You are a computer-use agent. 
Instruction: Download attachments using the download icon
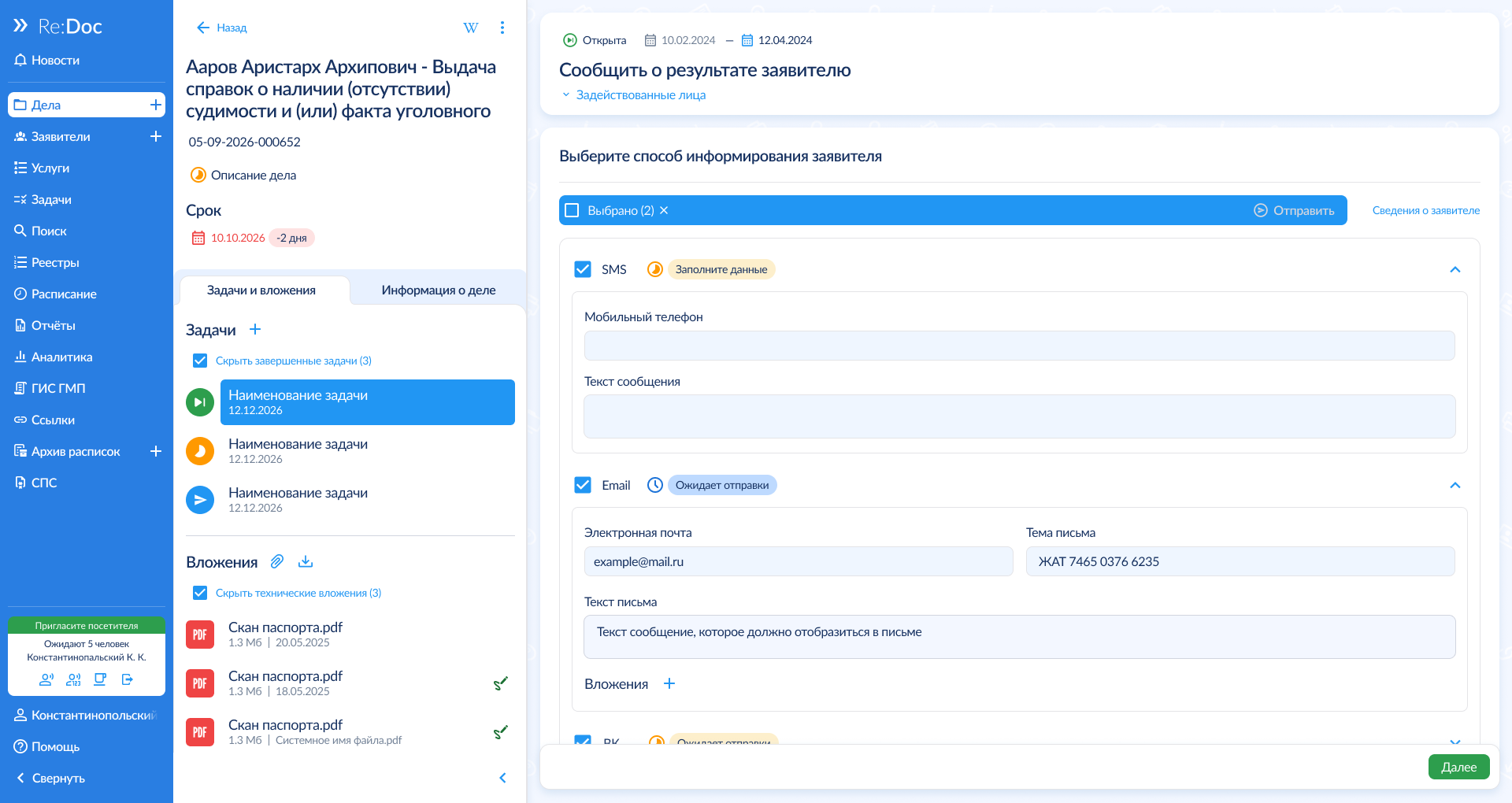tap(306, 561)
